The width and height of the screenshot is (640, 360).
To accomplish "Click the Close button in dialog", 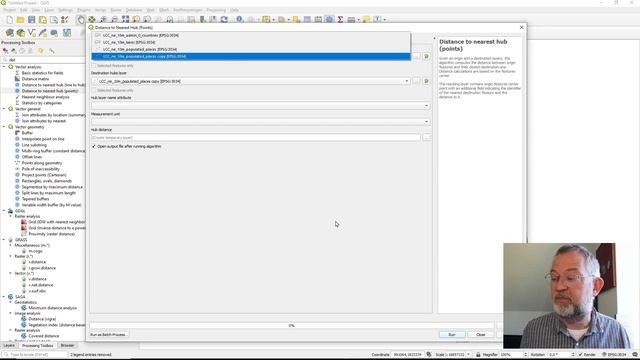I will [480, 335].
